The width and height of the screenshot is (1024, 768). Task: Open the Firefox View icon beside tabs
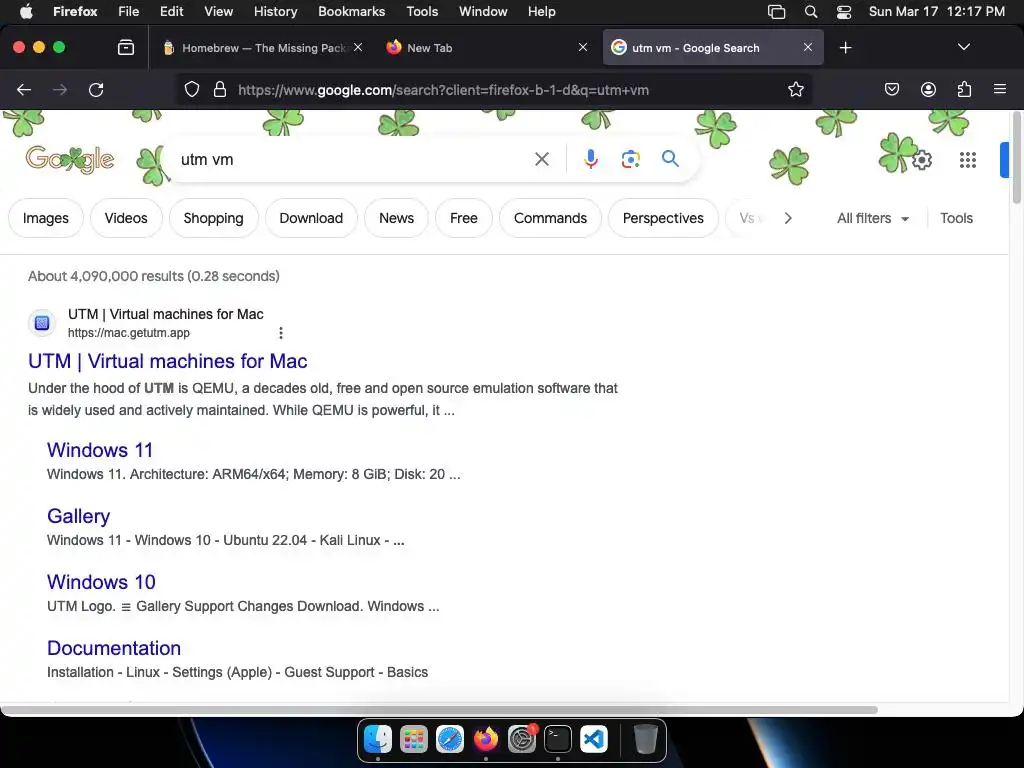(126, 48)
